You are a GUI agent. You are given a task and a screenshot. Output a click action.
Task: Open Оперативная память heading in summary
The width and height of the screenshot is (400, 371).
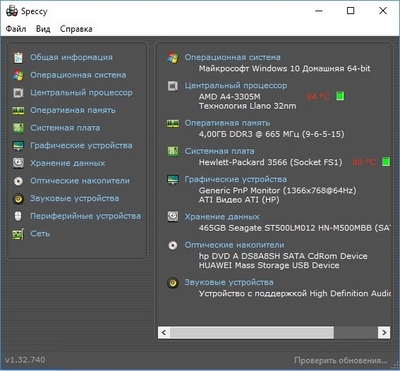pos(227,123)
